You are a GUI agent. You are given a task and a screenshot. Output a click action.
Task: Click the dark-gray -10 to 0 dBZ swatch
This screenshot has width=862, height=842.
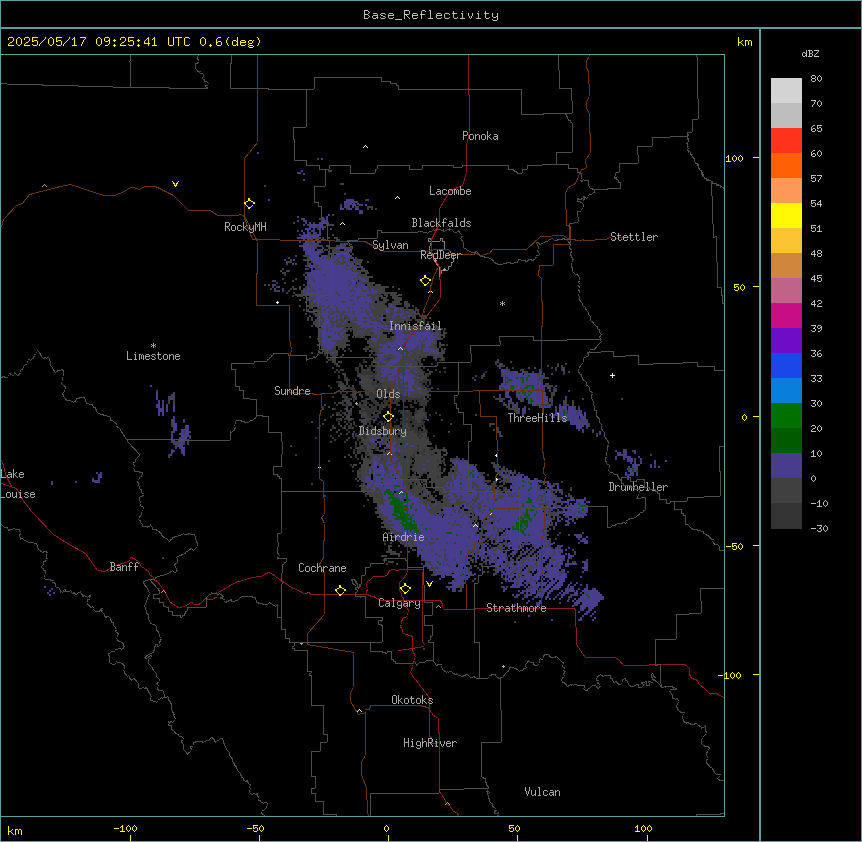tap(786, 491)
